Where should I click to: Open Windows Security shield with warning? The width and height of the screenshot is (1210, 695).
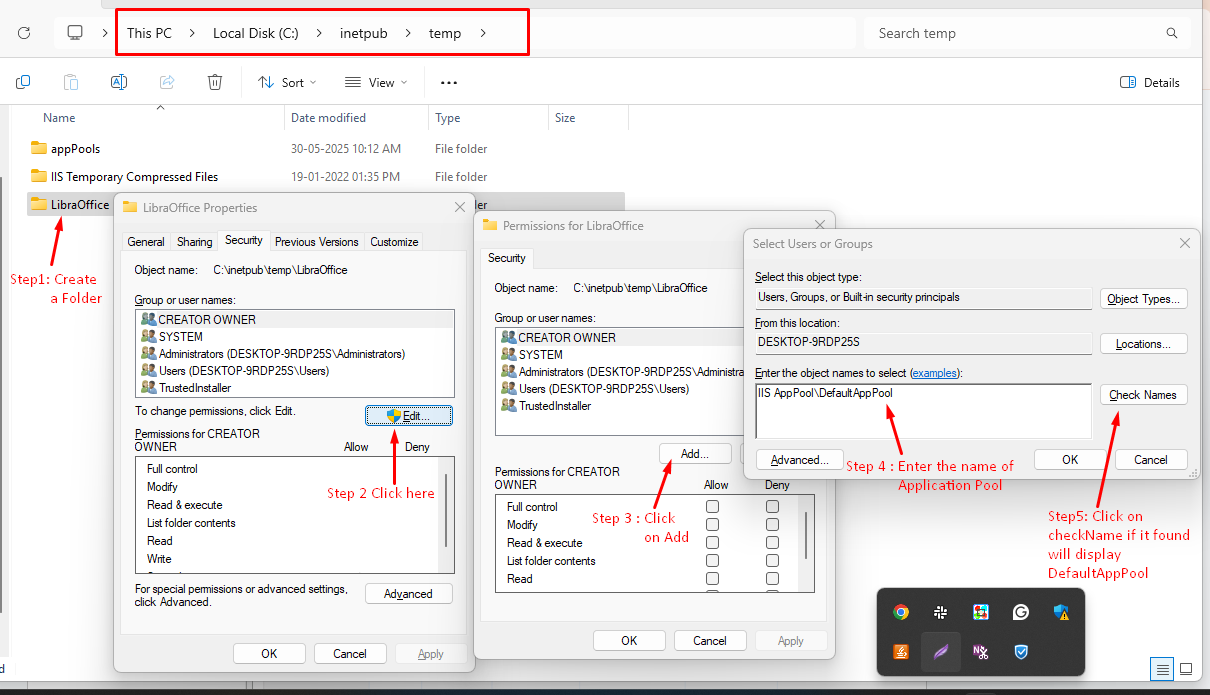point(1060,612)
